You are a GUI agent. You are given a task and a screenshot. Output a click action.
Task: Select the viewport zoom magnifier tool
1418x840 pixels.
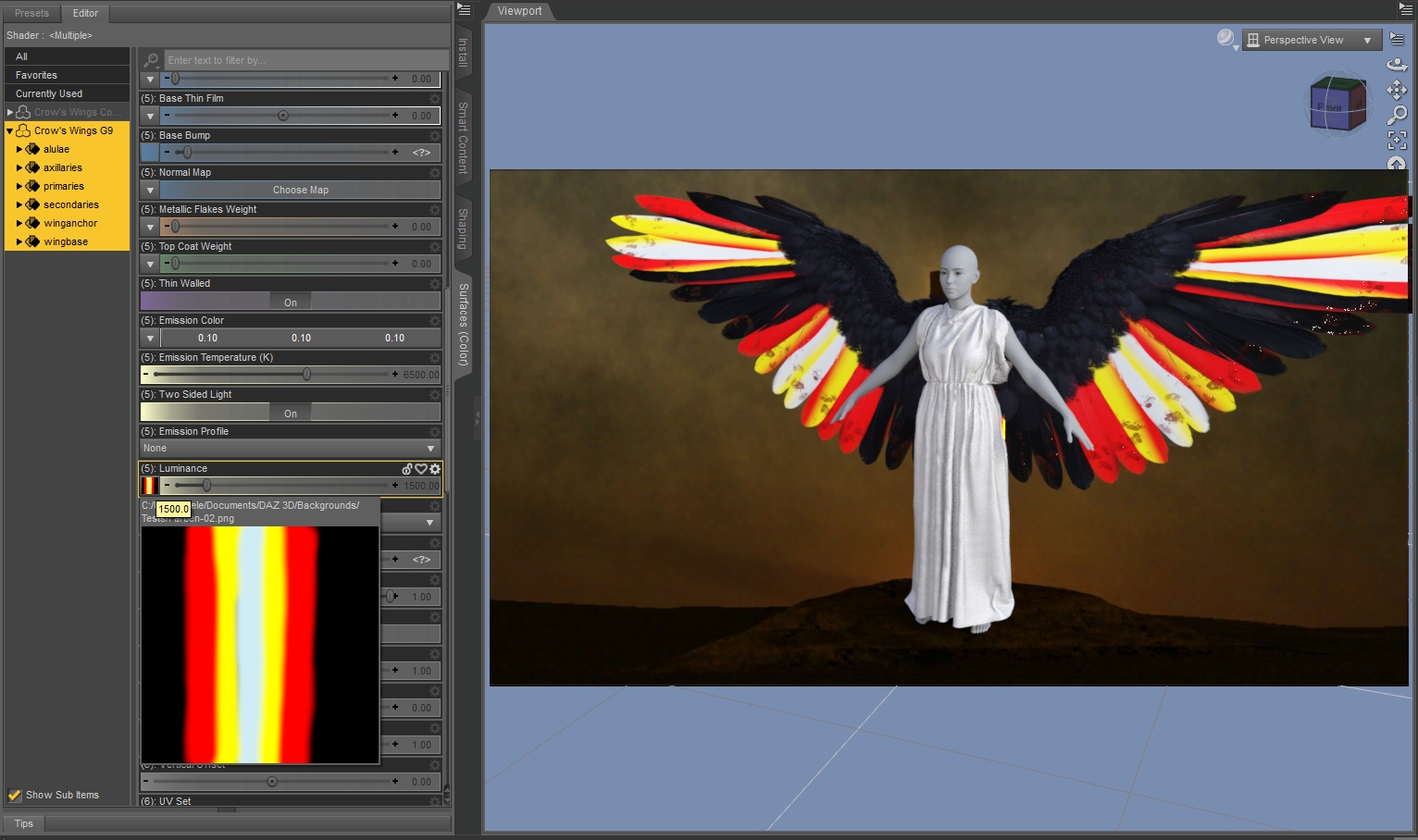(x=1397, y=115)
